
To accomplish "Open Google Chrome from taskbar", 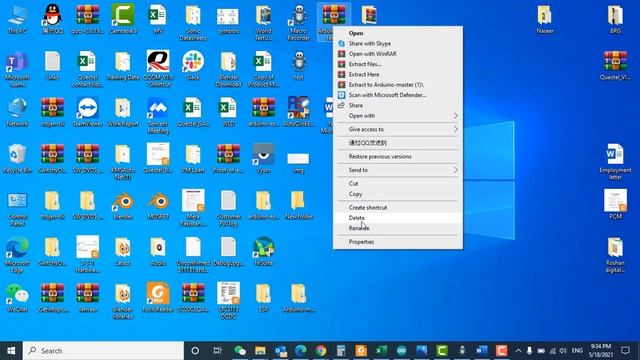I will [321, 351].
